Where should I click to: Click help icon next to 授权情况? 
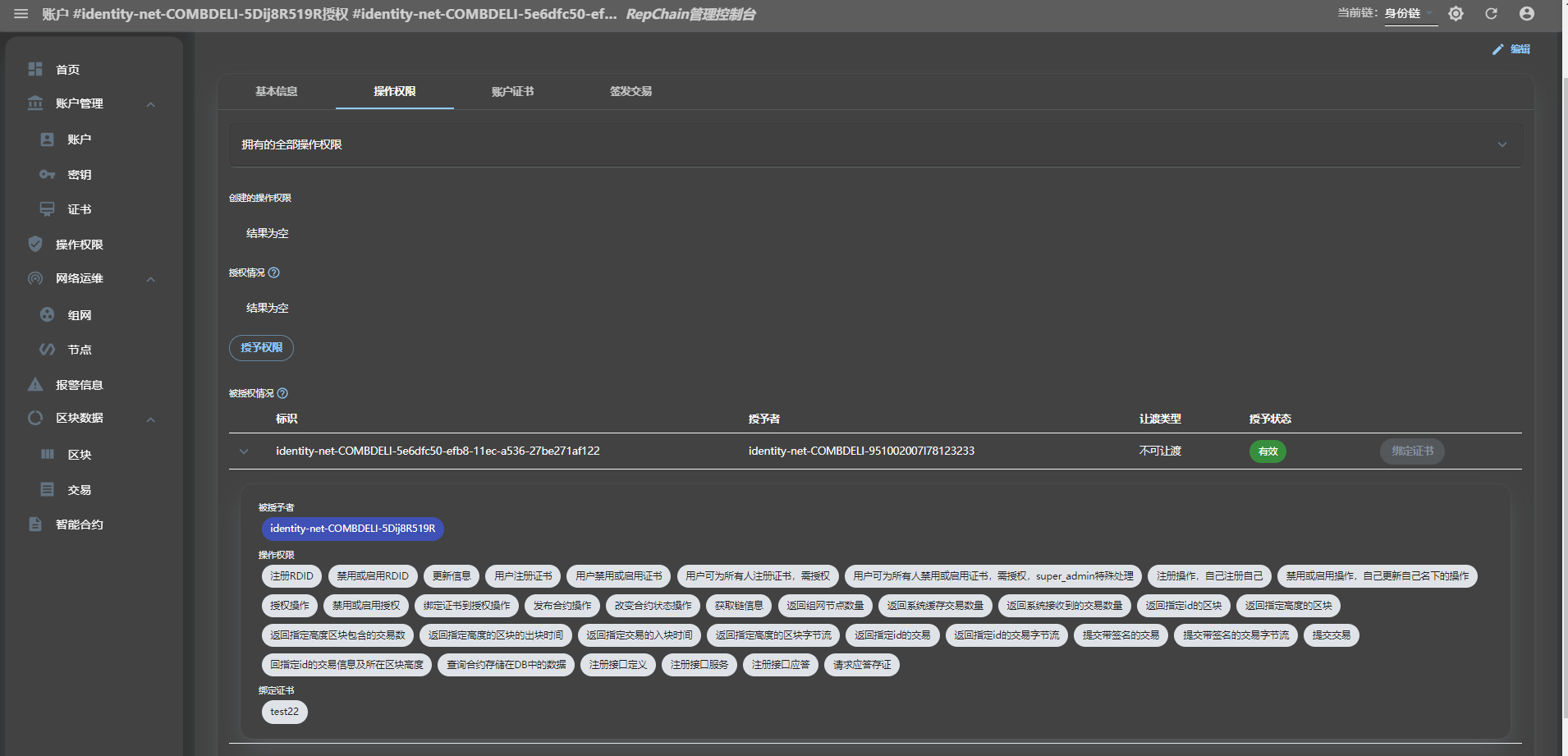click(x=274, y=273)
